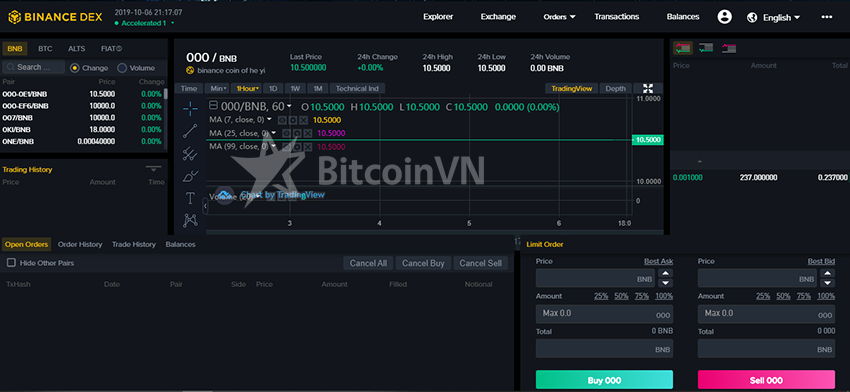Click the Cancel Buy button

coord(423,263)
